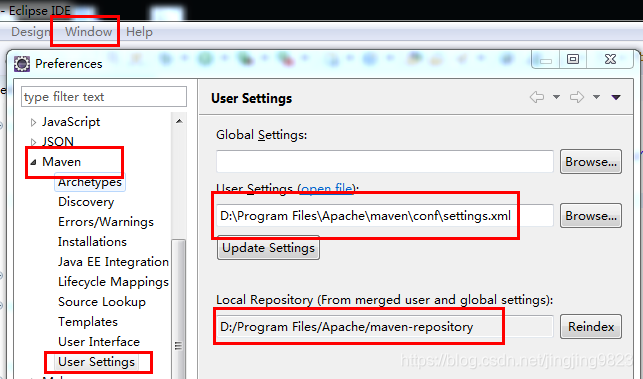Select the JavaScript preference category

(x=71, y=122)
